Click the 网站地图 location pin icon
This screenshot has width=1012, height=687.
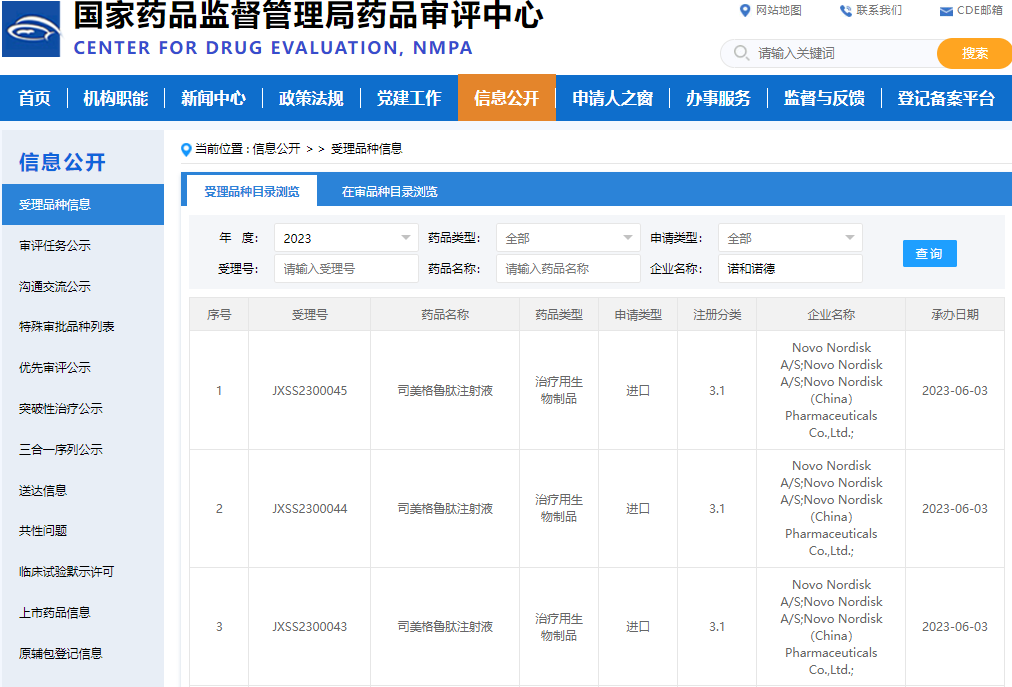pos(745,10)
